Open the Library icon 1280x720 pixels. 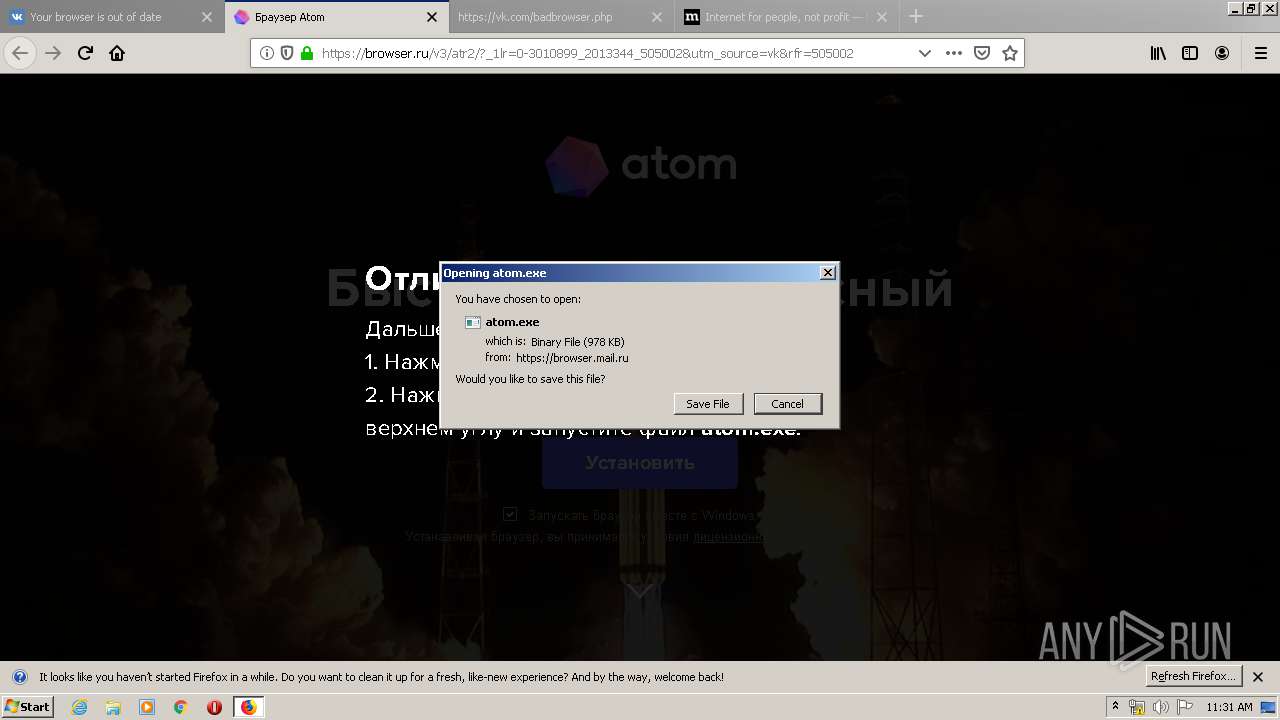[x=1158, y=53]
